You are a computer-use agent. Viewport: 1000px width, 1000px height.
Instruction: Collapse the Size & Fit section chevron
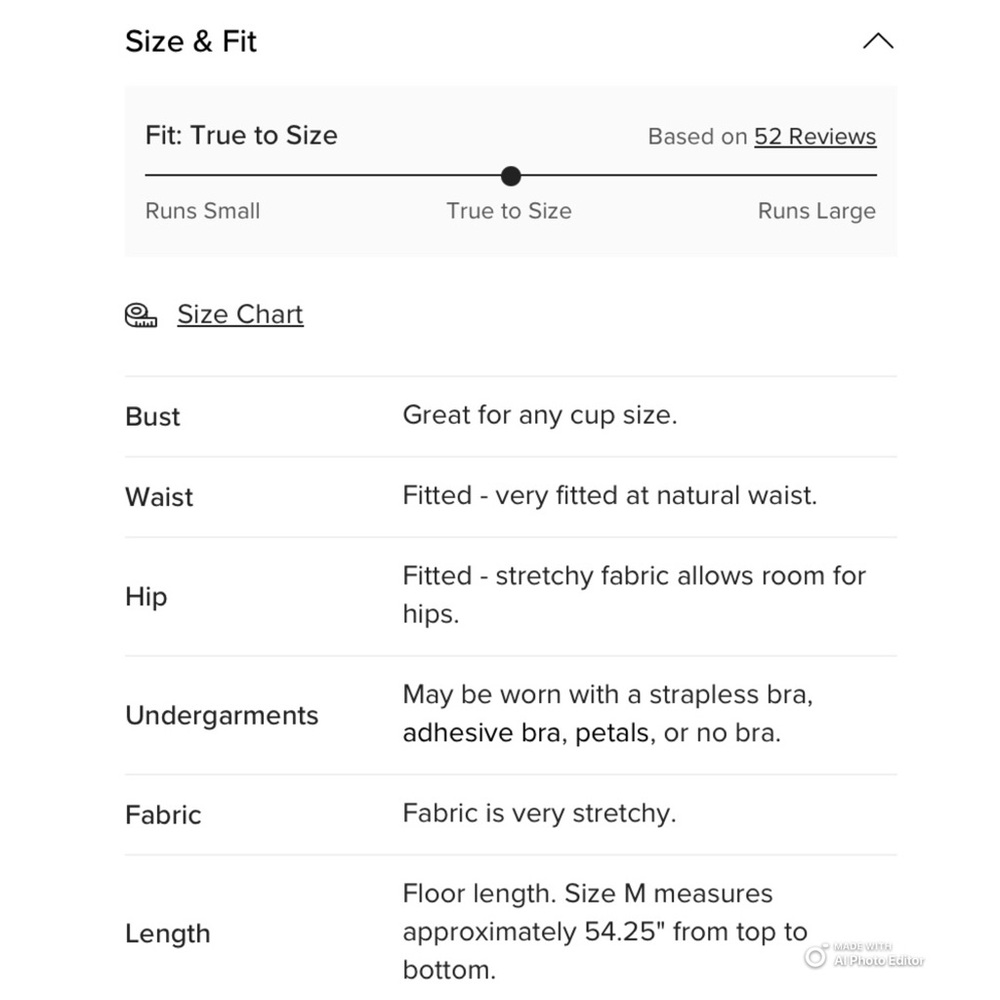877,41
